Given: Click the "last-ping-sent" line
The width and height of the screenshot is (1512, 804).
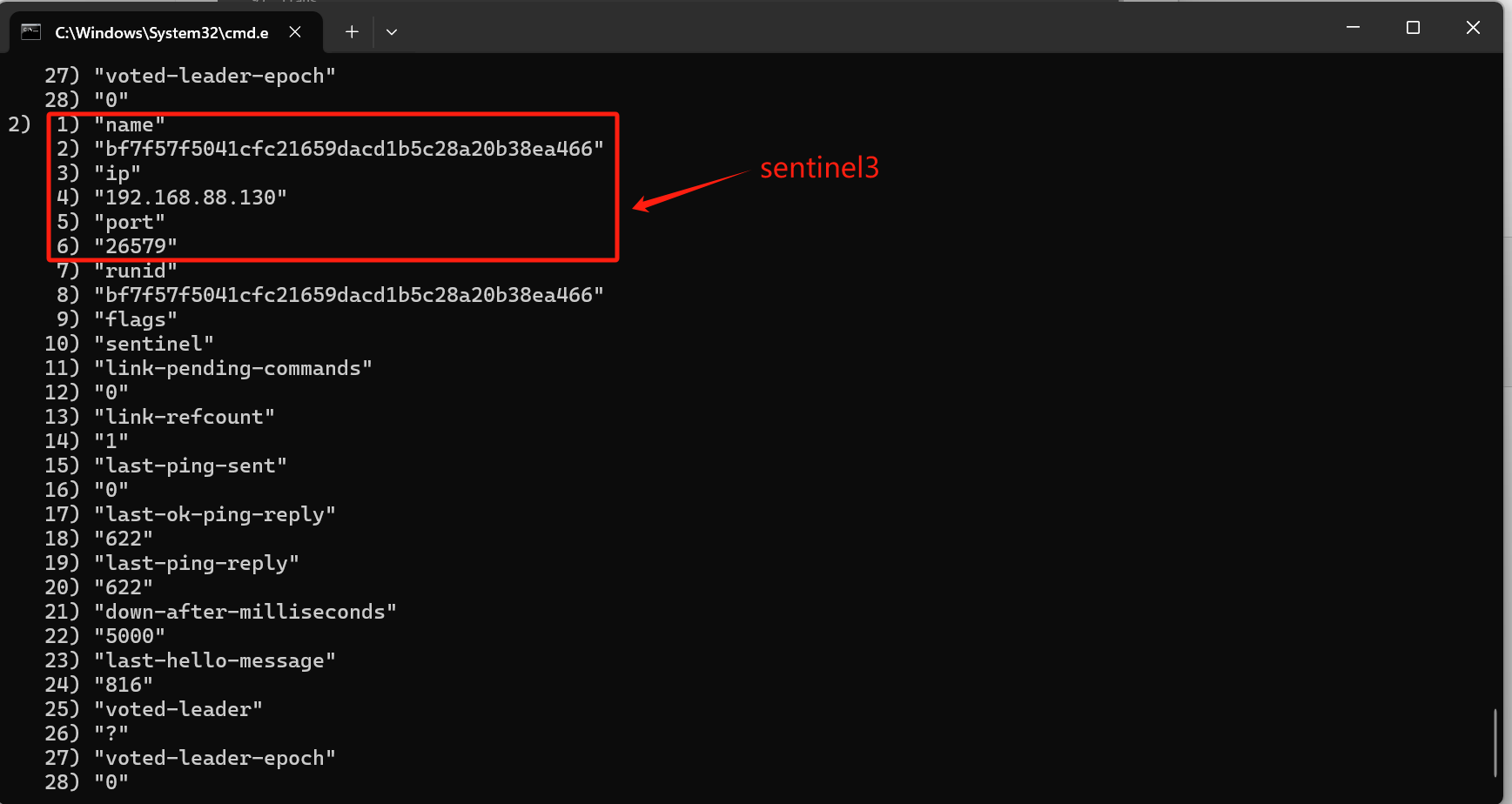Looking at the screenshot, I should coord(191,466).
